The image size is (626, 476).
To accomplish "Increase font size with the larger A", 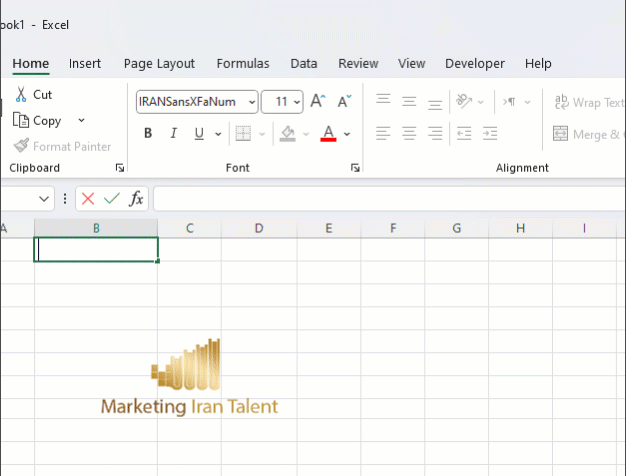I will (x=318, y=101).
